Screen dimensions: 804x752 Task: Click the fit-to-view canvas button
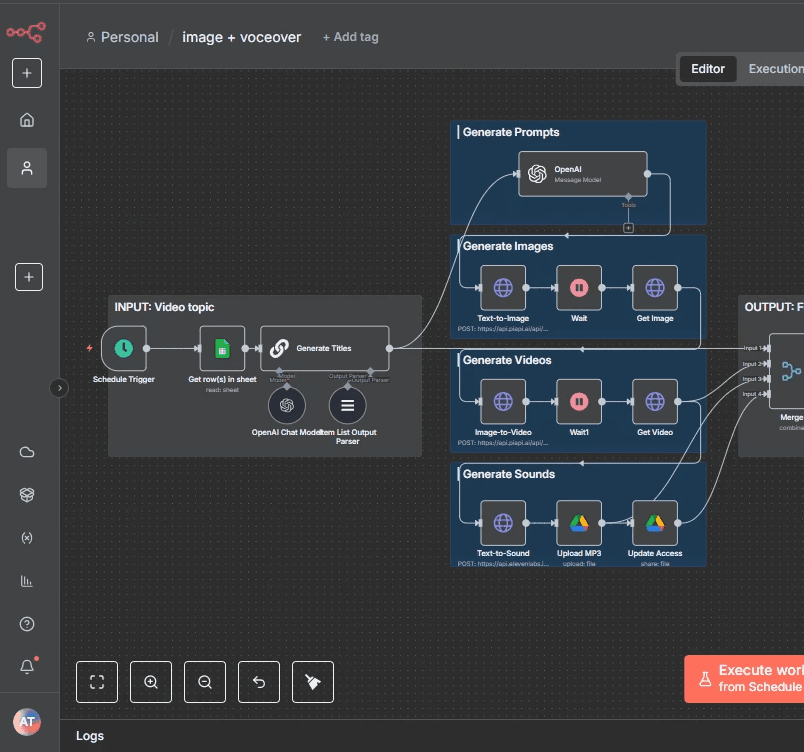[x=97, y=682]
